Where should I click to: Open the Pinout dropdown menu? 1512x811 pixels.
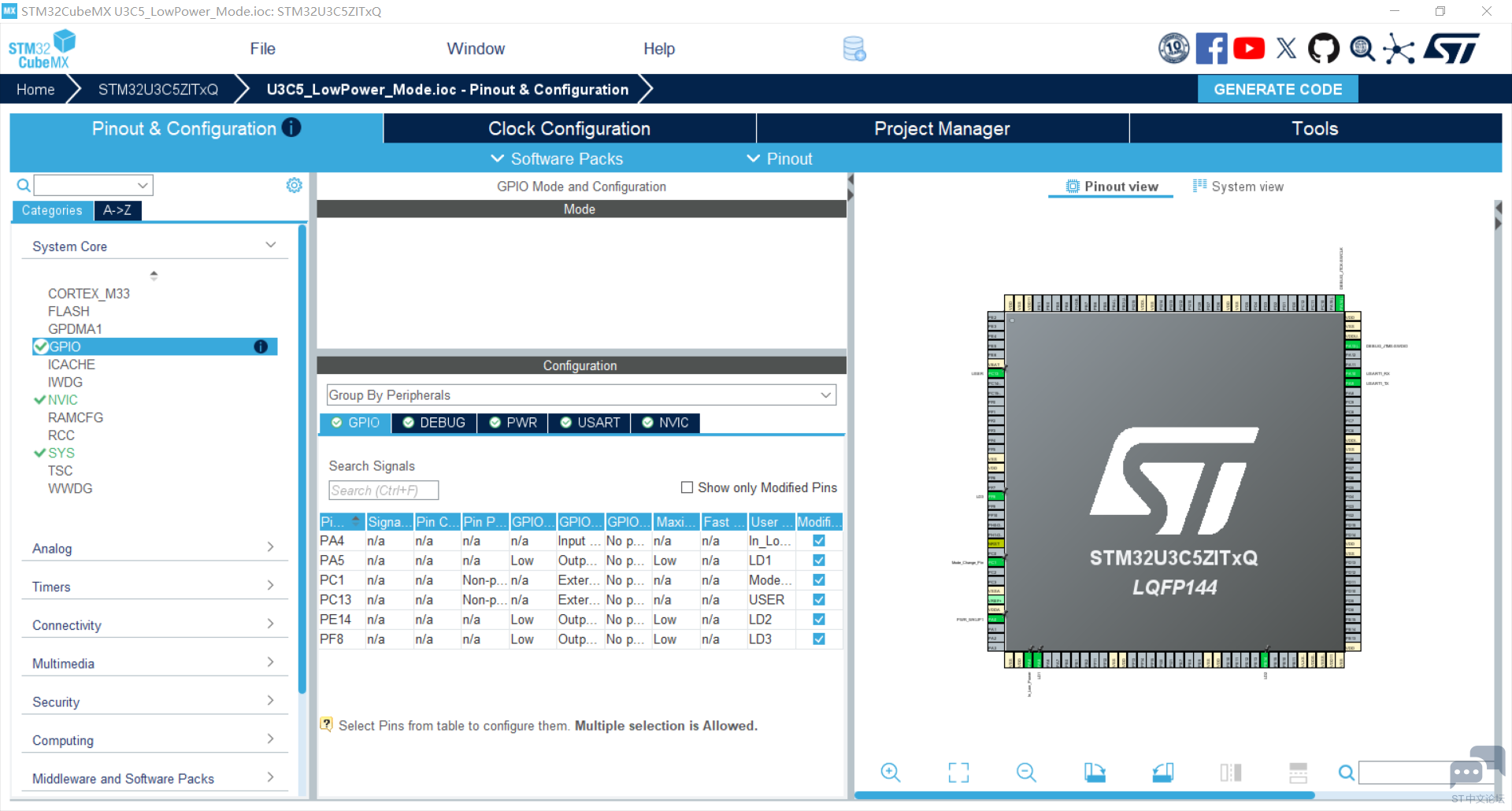point(780,159)
